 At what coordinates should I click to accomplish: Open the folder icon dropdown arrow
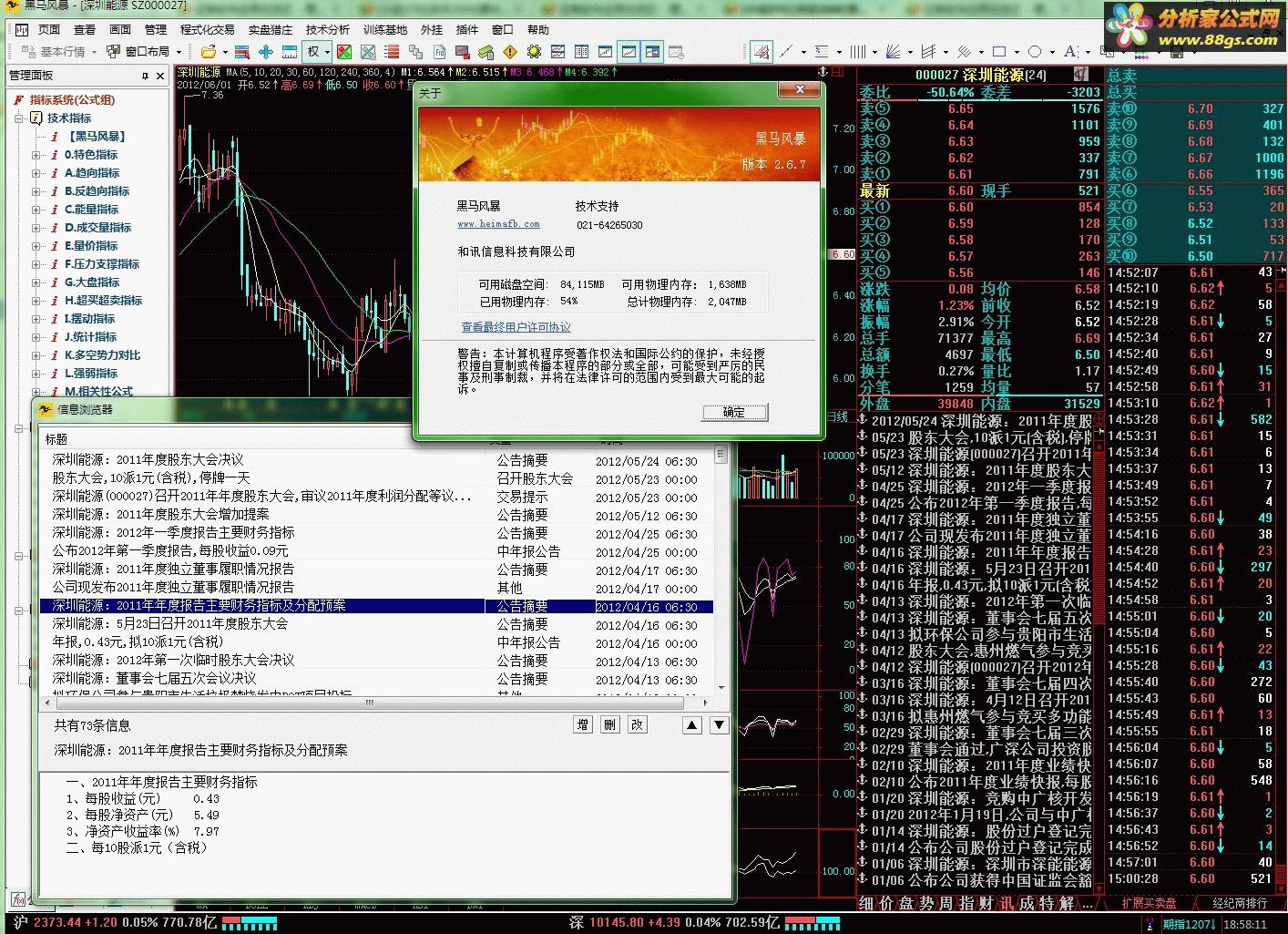(x=225, y=52)
